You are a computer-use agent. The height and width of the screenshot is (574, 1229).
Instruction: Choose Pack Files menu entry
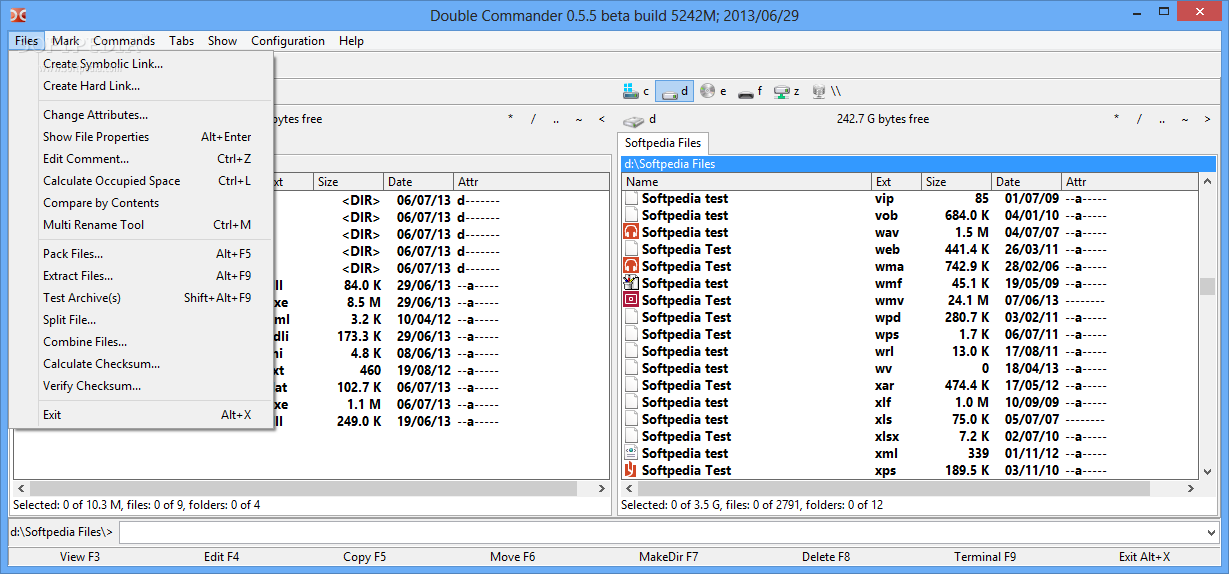141,254
